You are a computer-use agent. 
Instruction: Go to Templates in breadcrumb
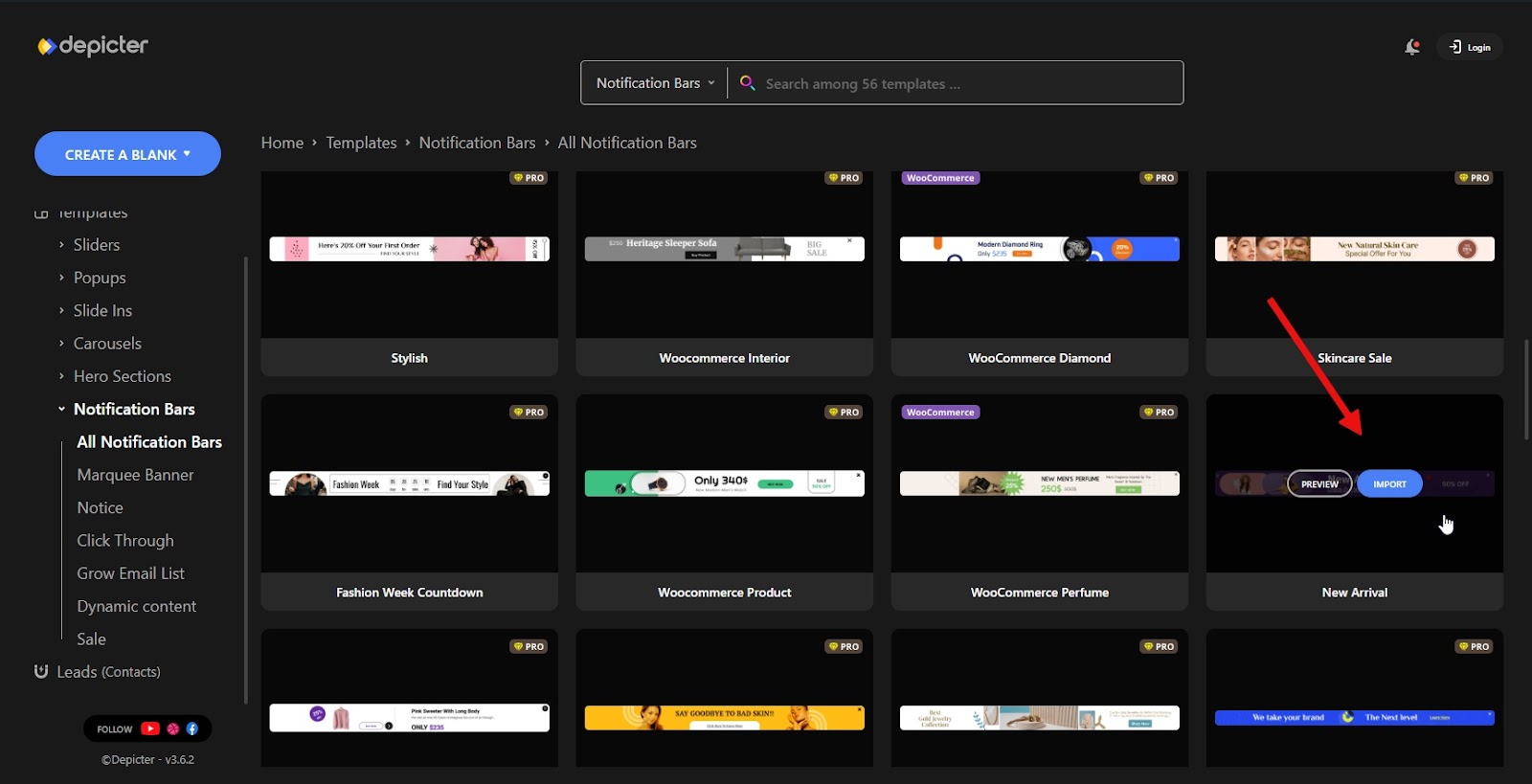361,143
